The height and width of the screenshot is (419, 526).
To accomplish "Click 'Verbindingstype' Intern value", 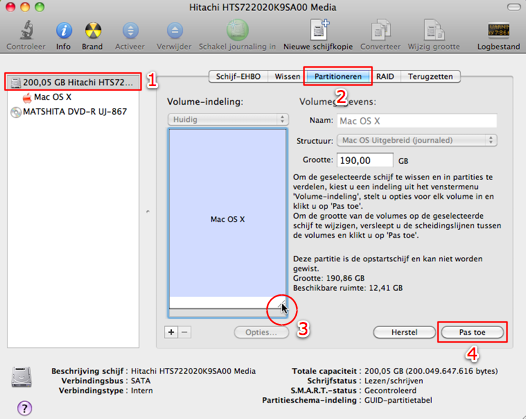I will click(142, 390).
